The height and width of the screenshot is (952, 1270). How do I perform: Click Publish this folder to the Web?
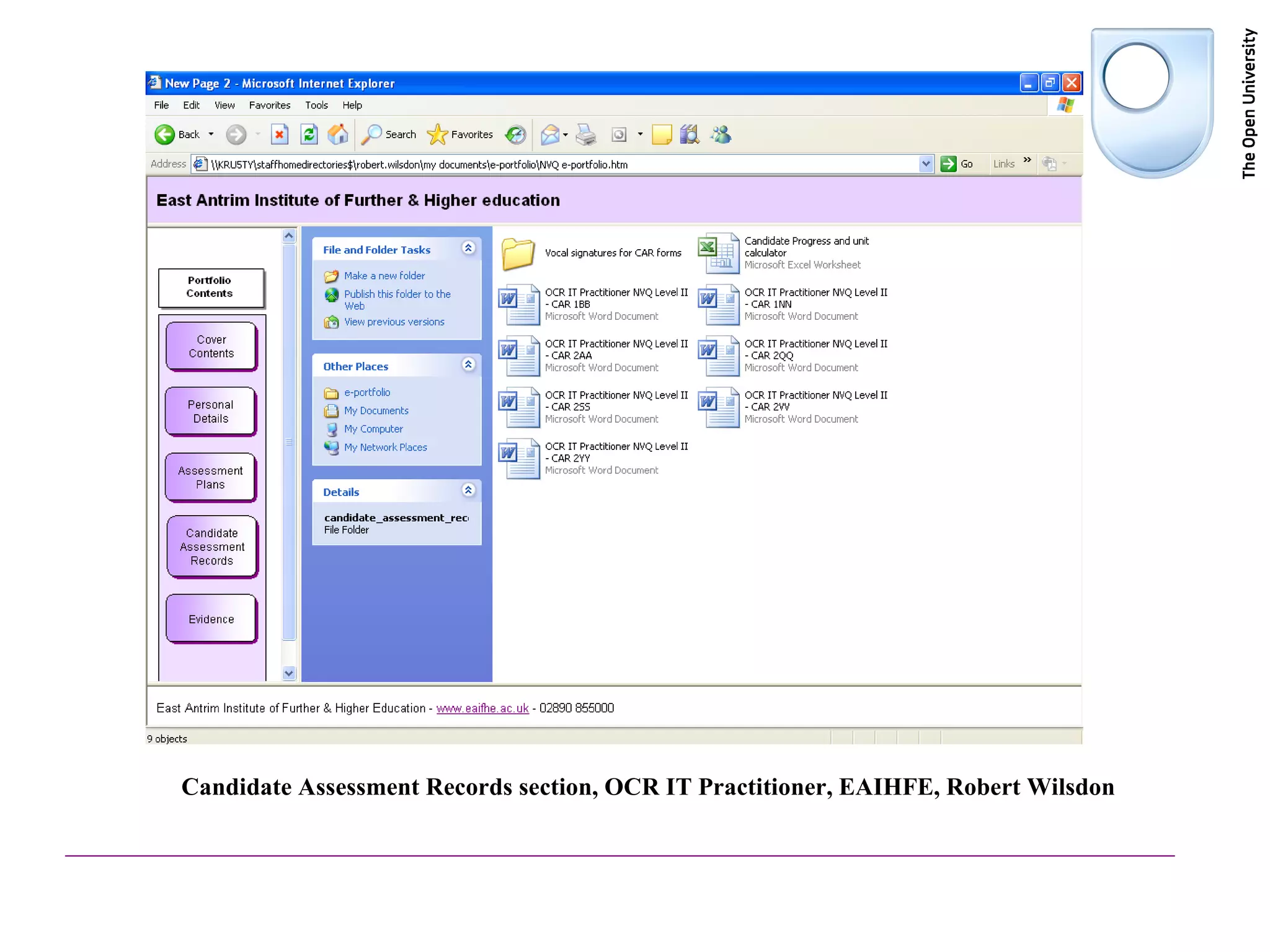(397, 300)
